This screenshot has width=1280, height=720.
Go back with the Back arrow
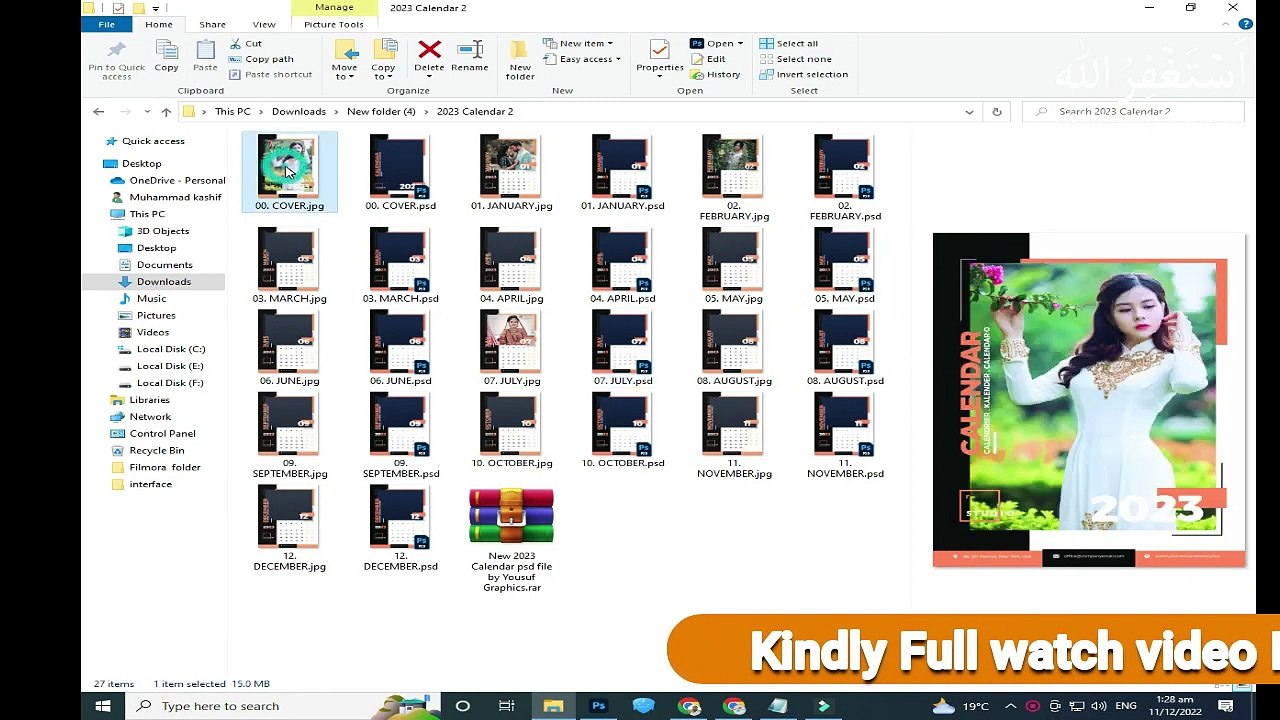pyautogui.click(x=98, y=112)
